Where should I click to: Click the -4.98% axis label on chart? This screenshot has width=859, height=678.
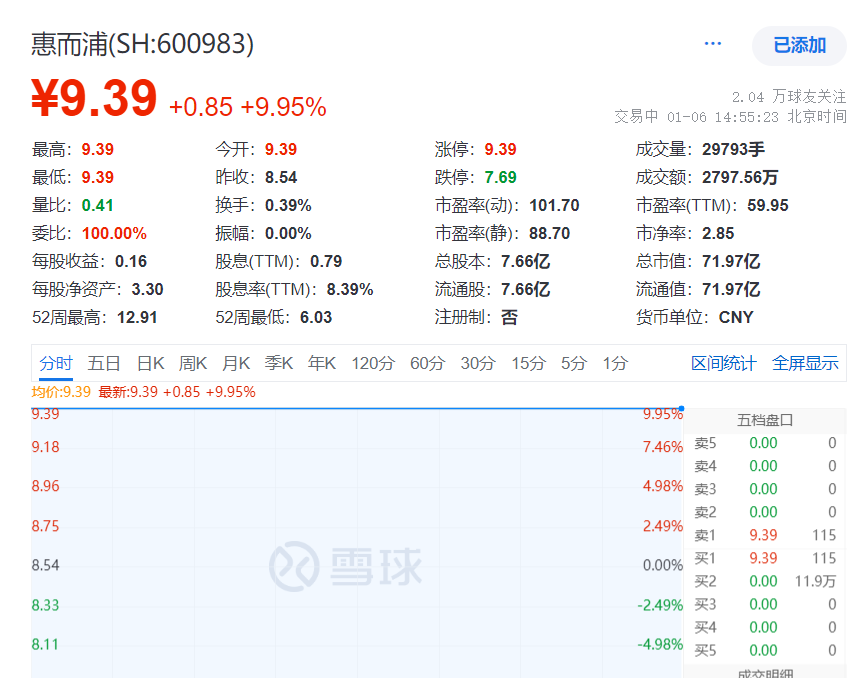(x=660, y=644)
